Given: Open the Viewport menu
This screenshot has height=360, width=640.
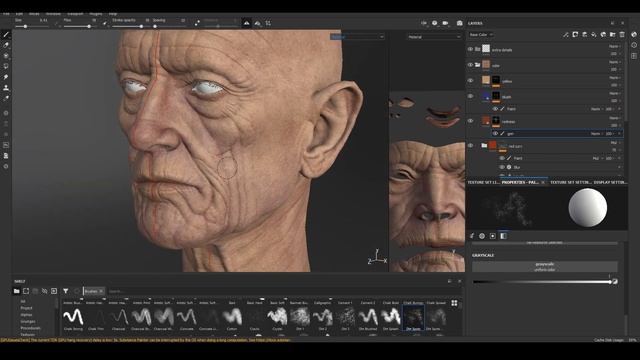Looking at the screenshot, I should 75,14.
